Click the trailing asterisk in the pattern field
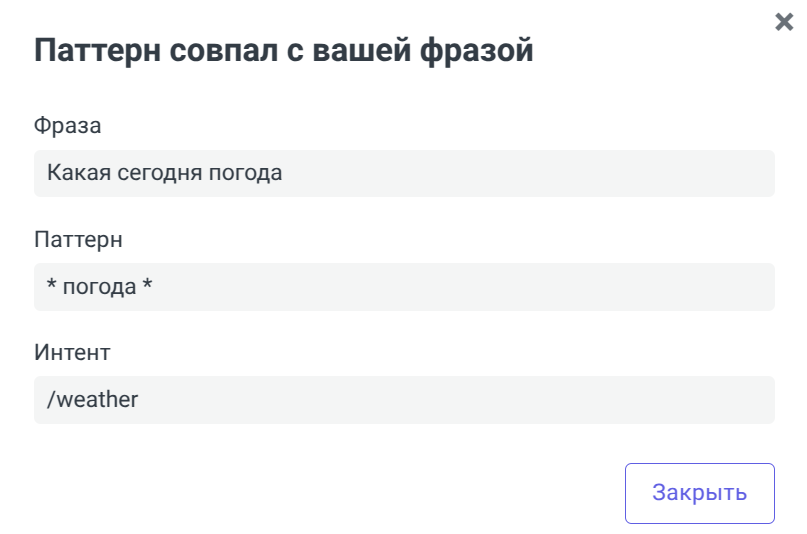 (147, 287)
